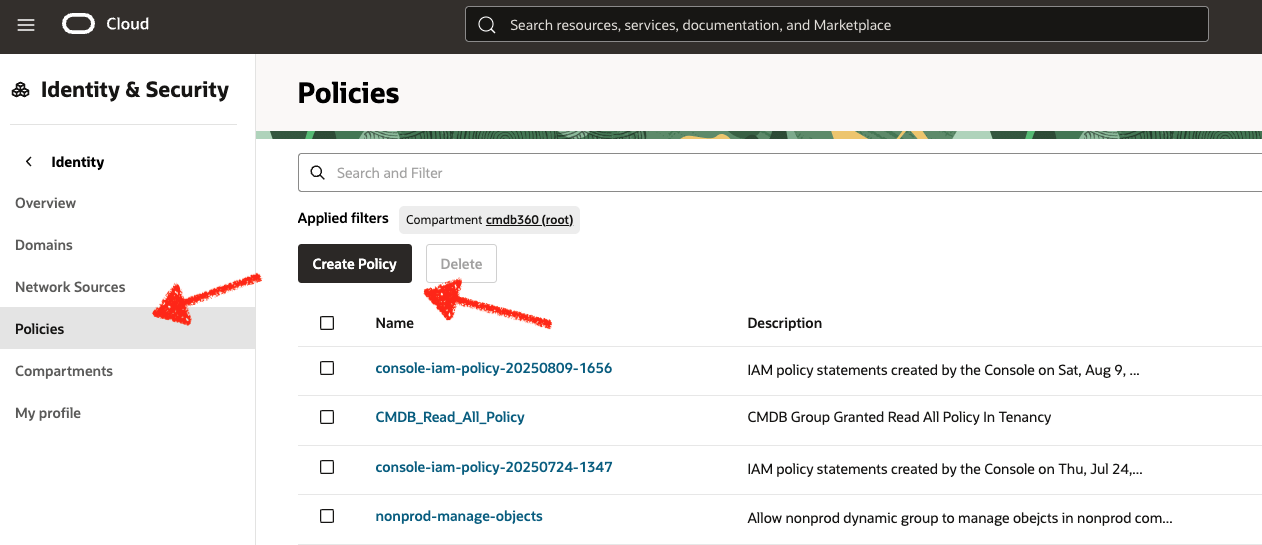Select Policies in the sidebar

(x=127, y=328)
